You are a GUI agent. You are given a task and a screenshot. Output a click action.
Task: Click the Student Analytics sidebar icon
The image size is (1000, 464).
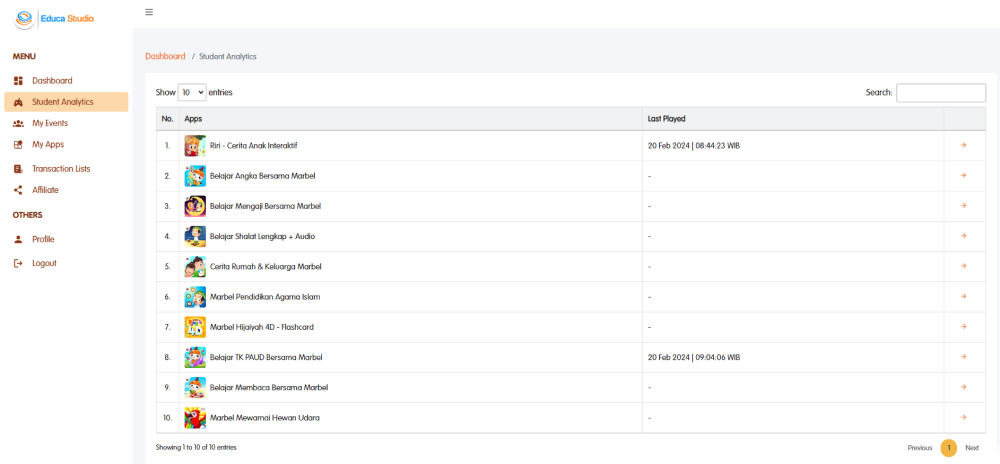click(x=18, y=102)
